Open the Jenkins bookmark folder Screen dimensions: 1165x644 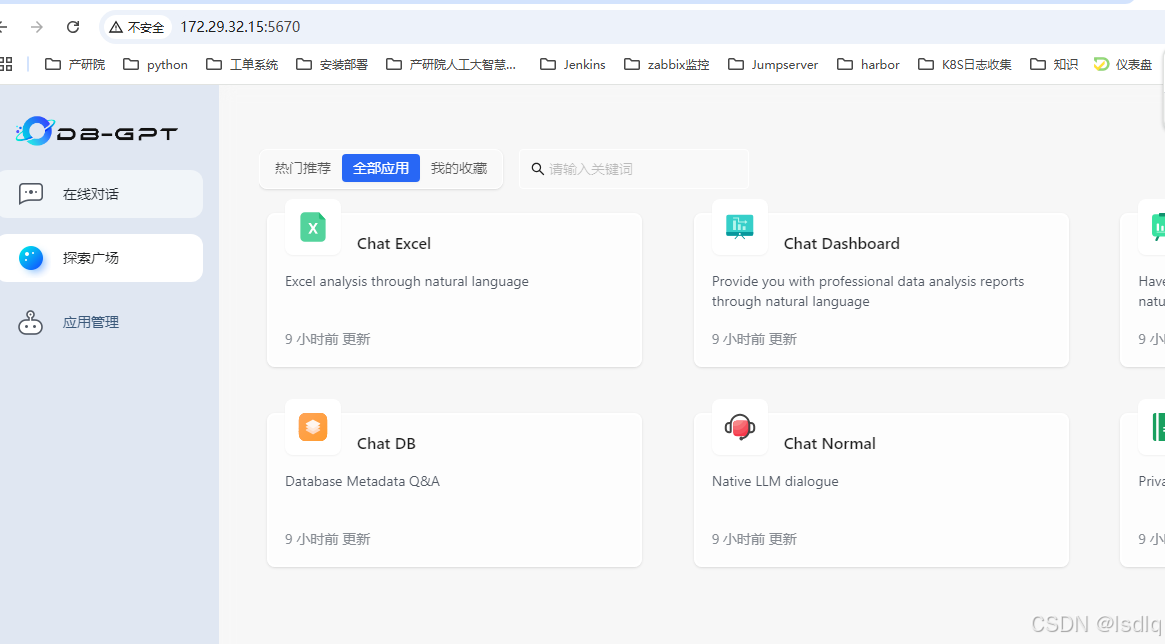(573, 65)
